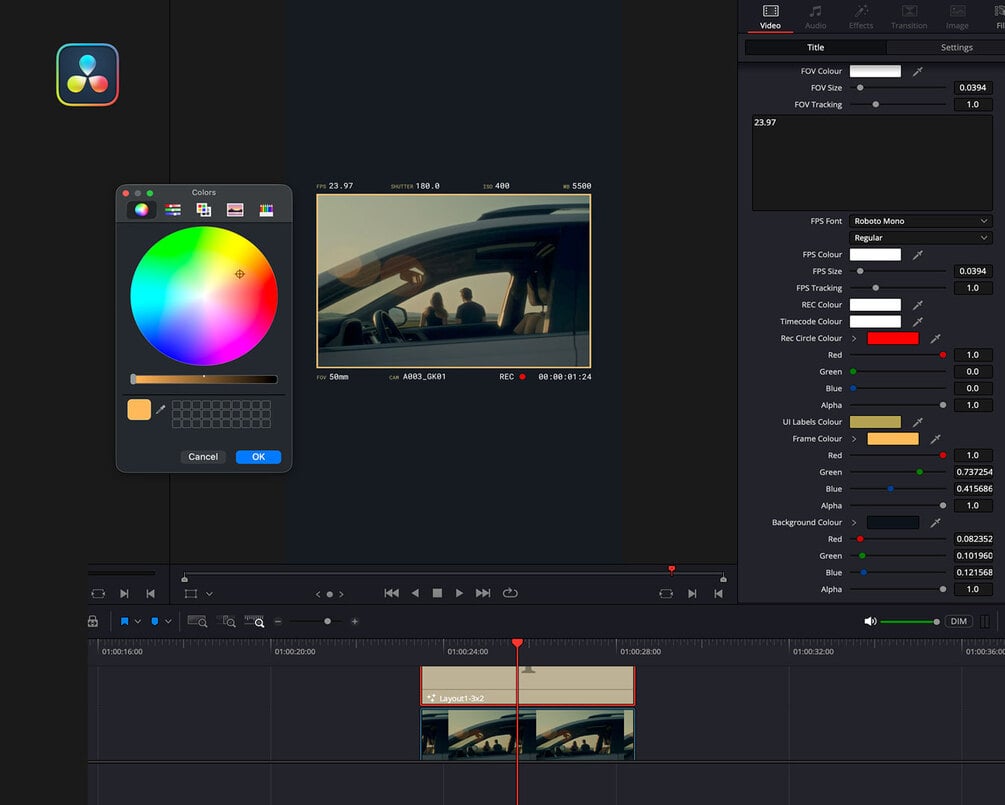This screenshot has width=1005, height=805.
Task: Open the Video inspector tab
Action: pyautogui.click(x=770, y=17)
